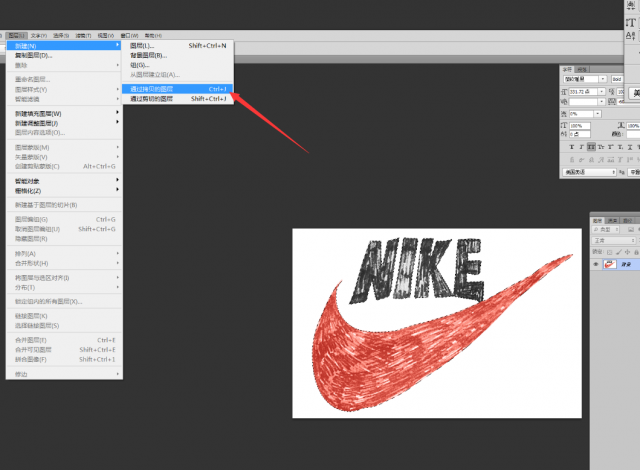Toggle Underline text style button
Viewport: 640px width, 470px height.
630,147
